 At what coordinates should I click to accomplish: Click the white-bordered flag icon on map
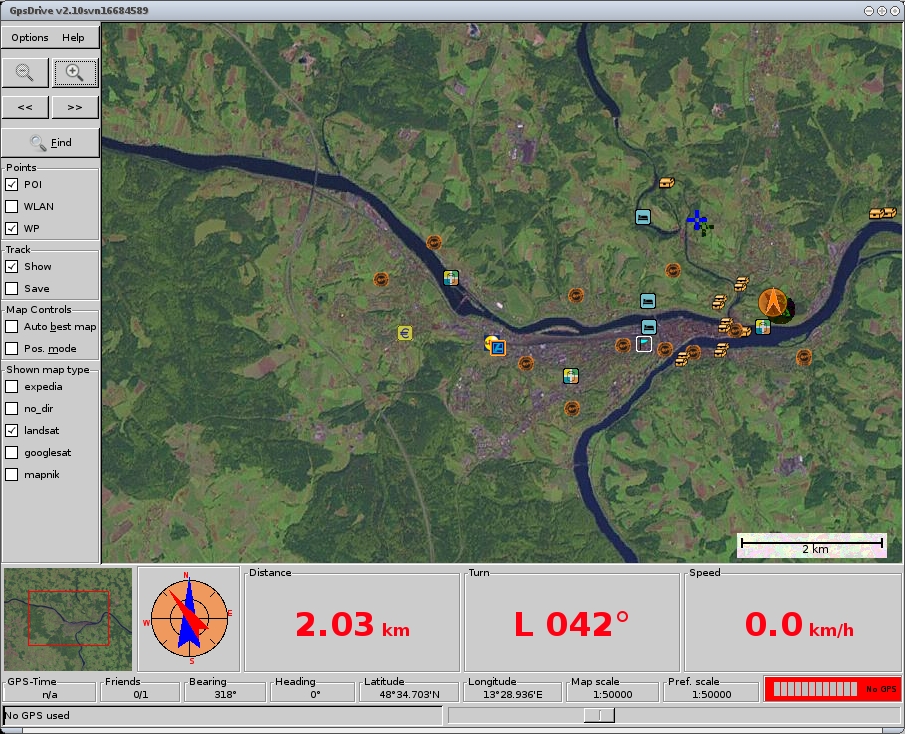click(x=644, y=344)
